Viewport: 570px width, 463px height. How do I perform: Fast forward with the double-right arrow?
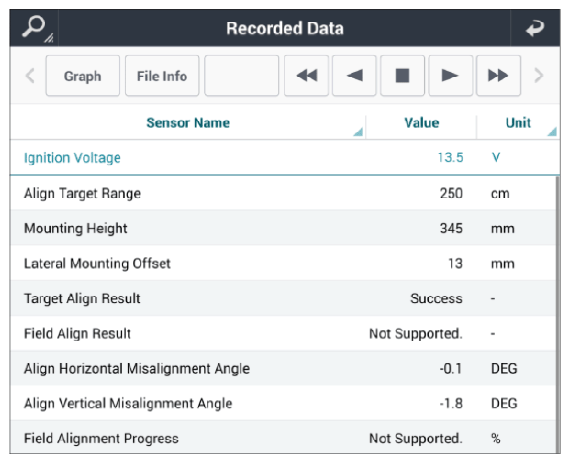498,76
